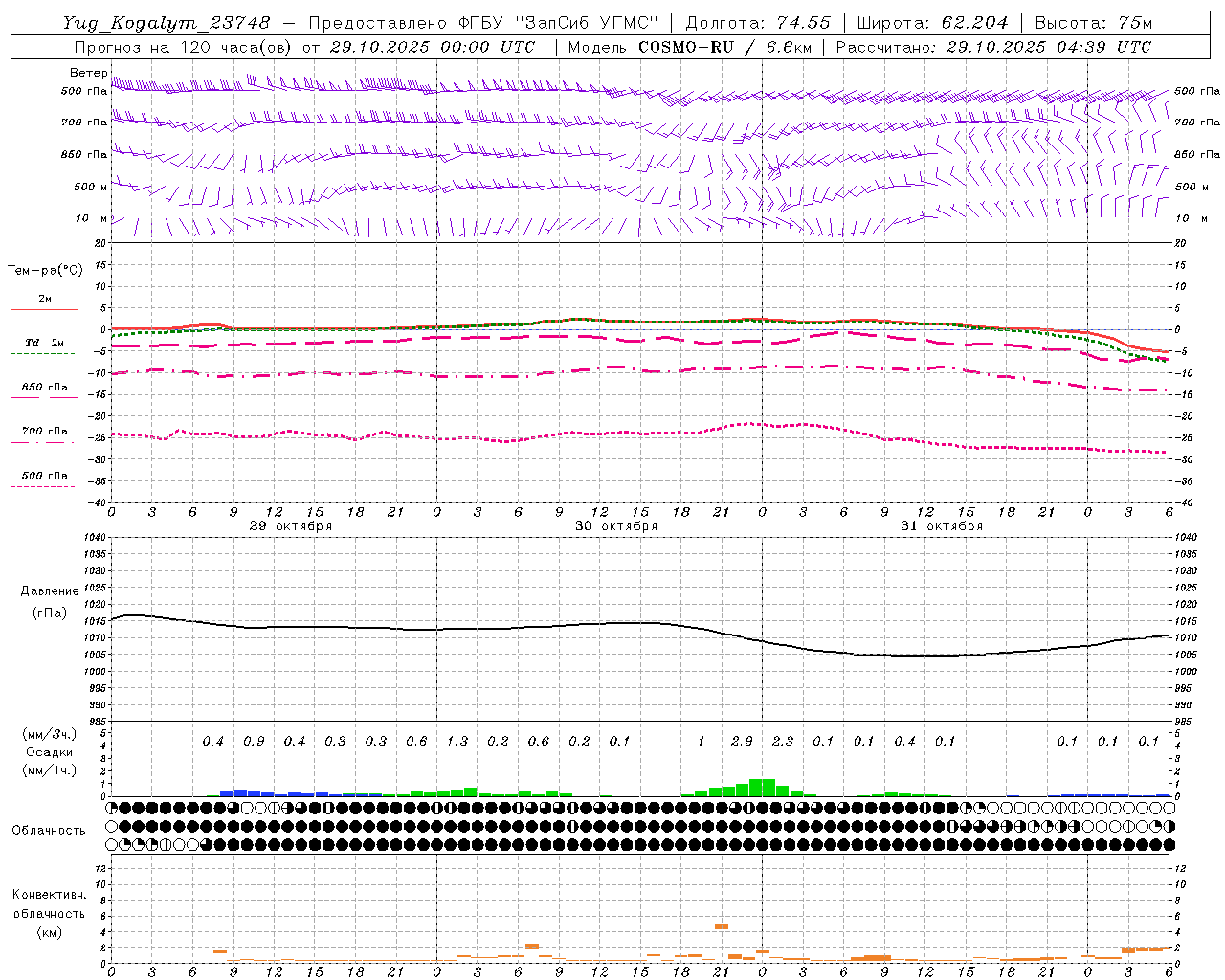Click the Тем-ра(°C) axis label

point(45,271)
